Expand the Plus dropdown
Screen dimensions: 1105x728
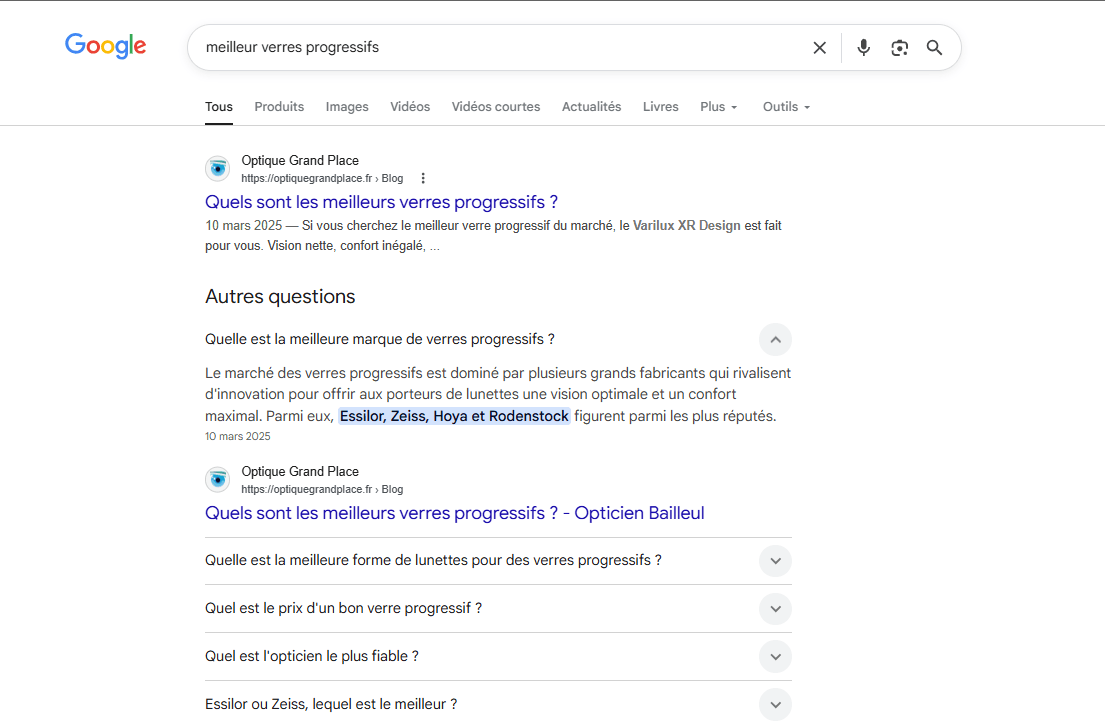pyautogui.click(x=718, y=106)
